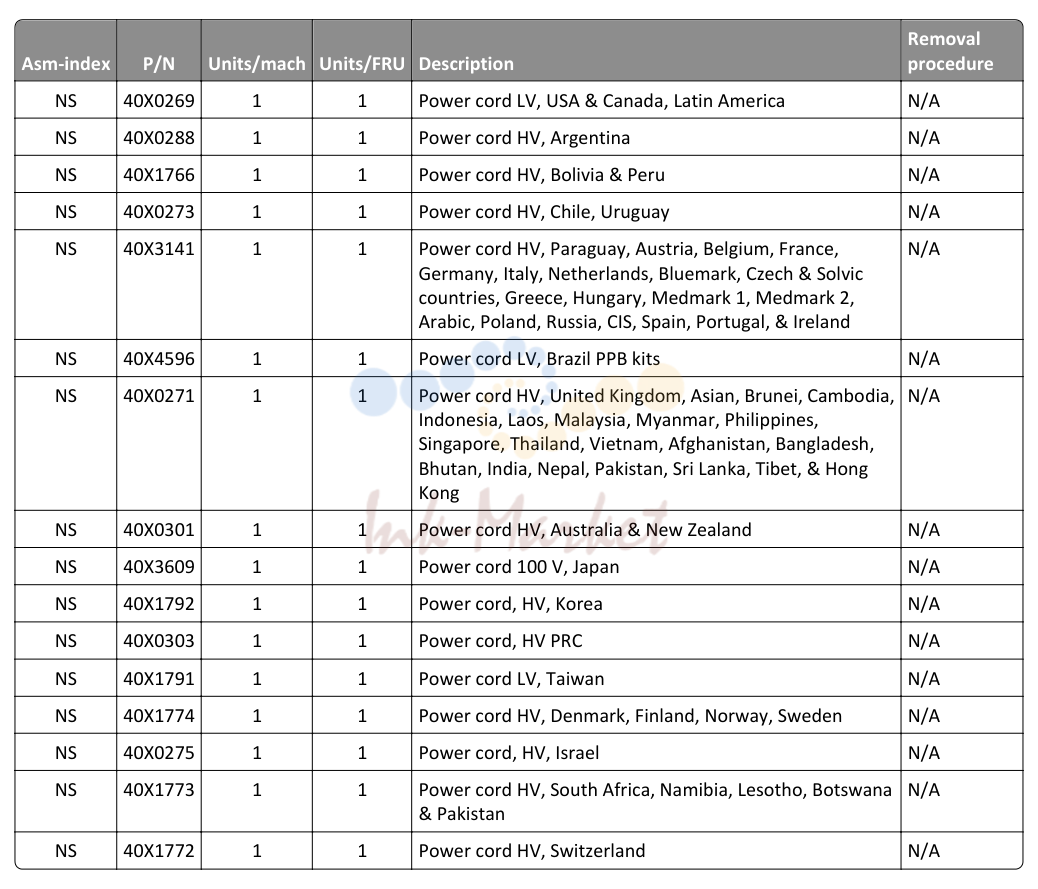
Task: Click the P/N column header
Action: click(x=159, y=64)
